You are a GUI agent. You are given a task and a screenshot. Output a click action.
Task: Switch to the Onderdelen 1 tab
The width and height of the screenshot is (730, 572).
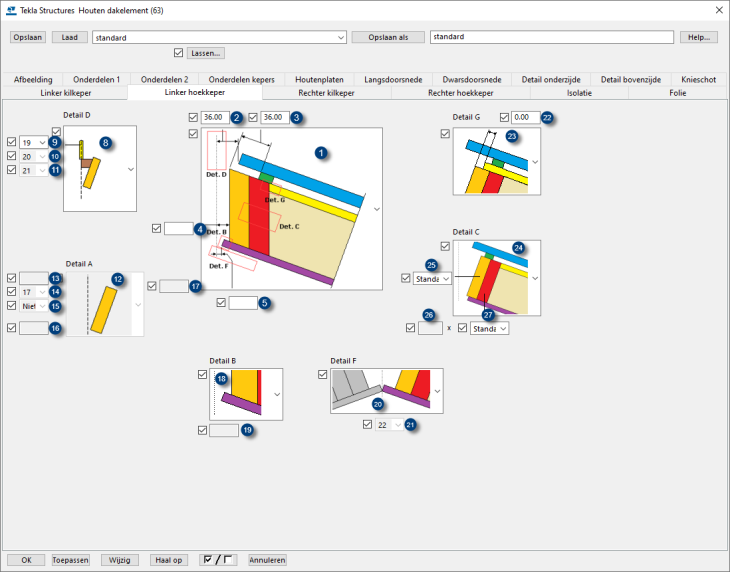click(x=96, y=80)
